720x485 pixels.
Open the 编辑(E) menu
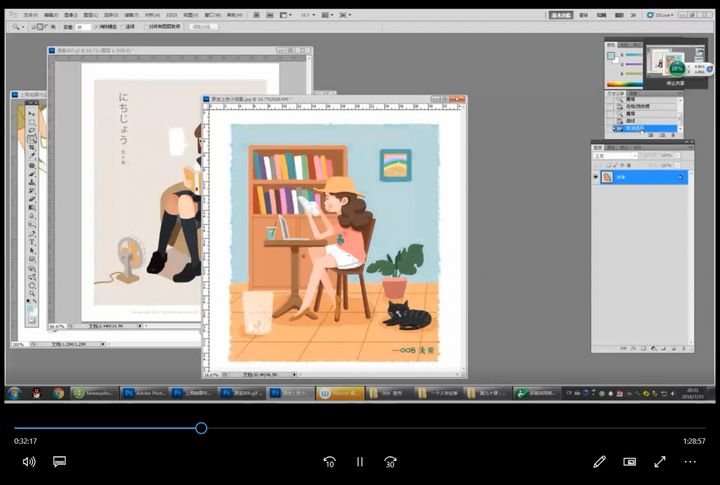(x=51, y=15)
